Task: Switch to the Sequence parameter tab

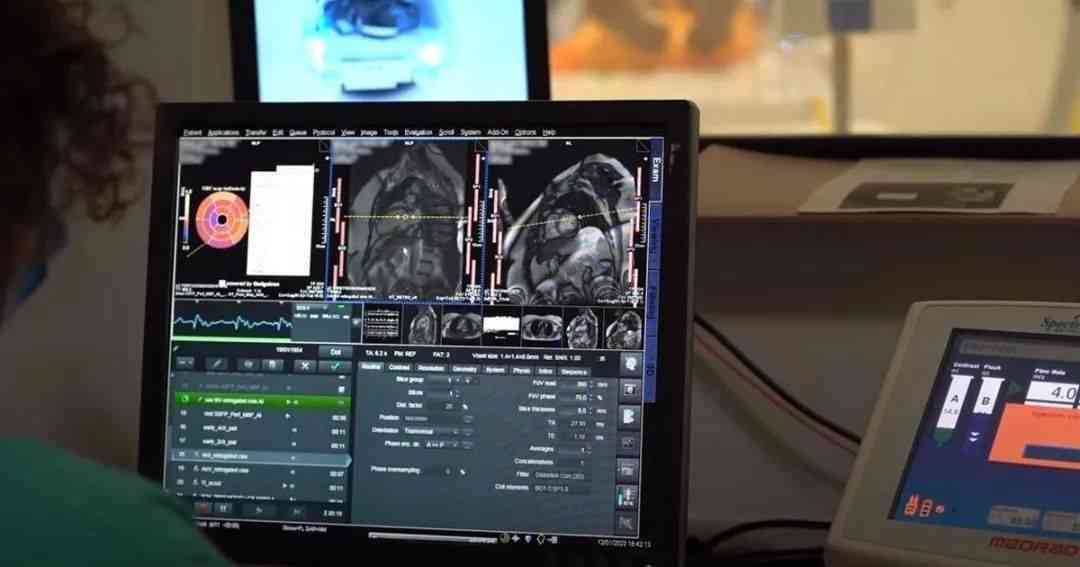Action: pos(574,372)
